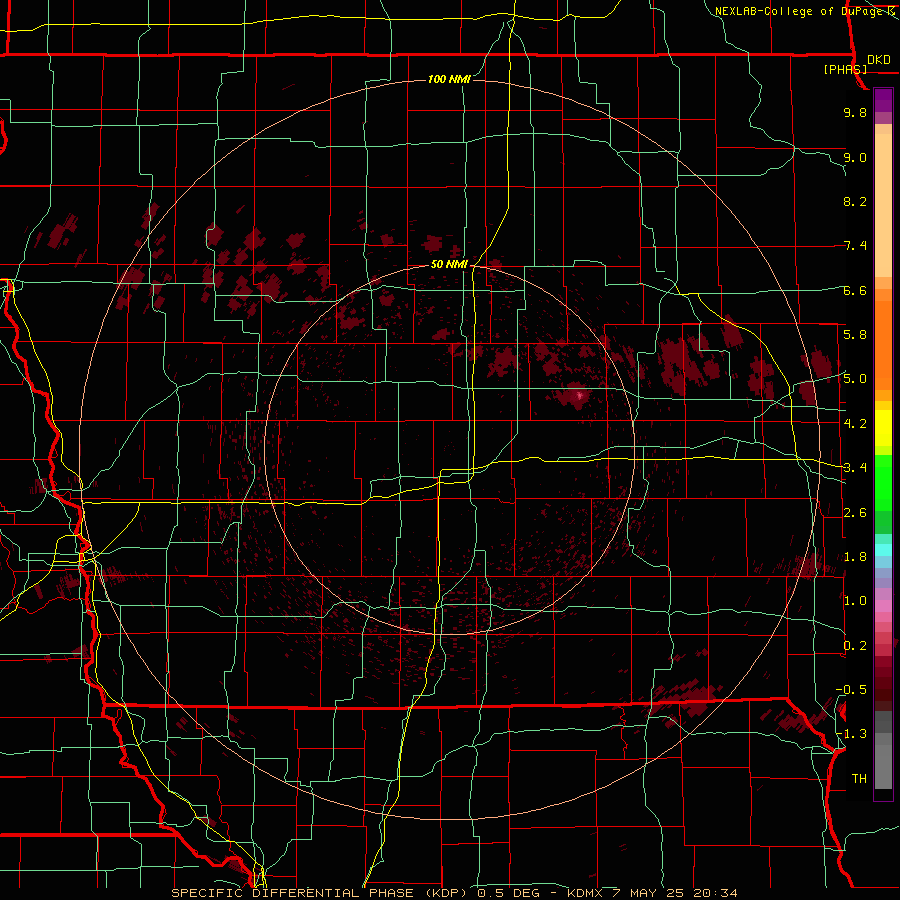
Task: Select the 1.0 scale value
Action: [855, 601]
